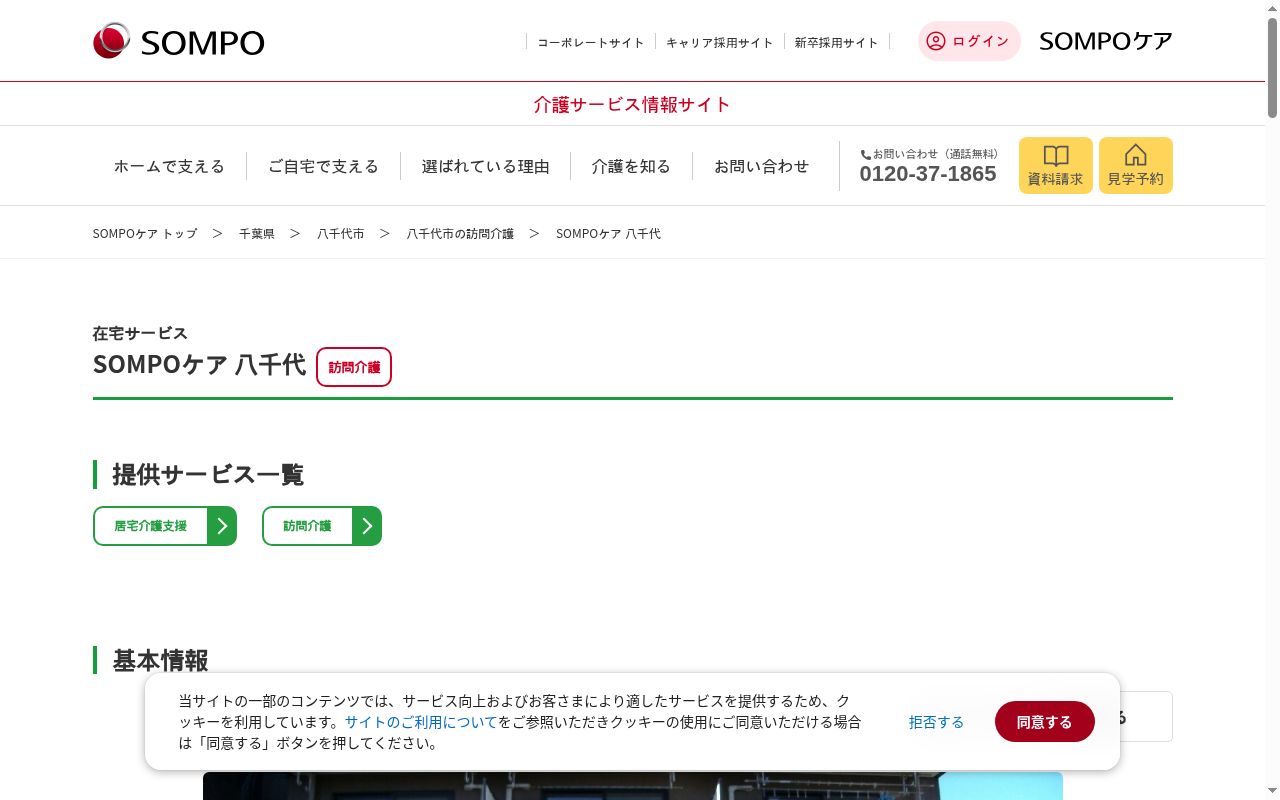Go to 八千代市の訪問介護 breadcrumb

[x=460, y=233]
